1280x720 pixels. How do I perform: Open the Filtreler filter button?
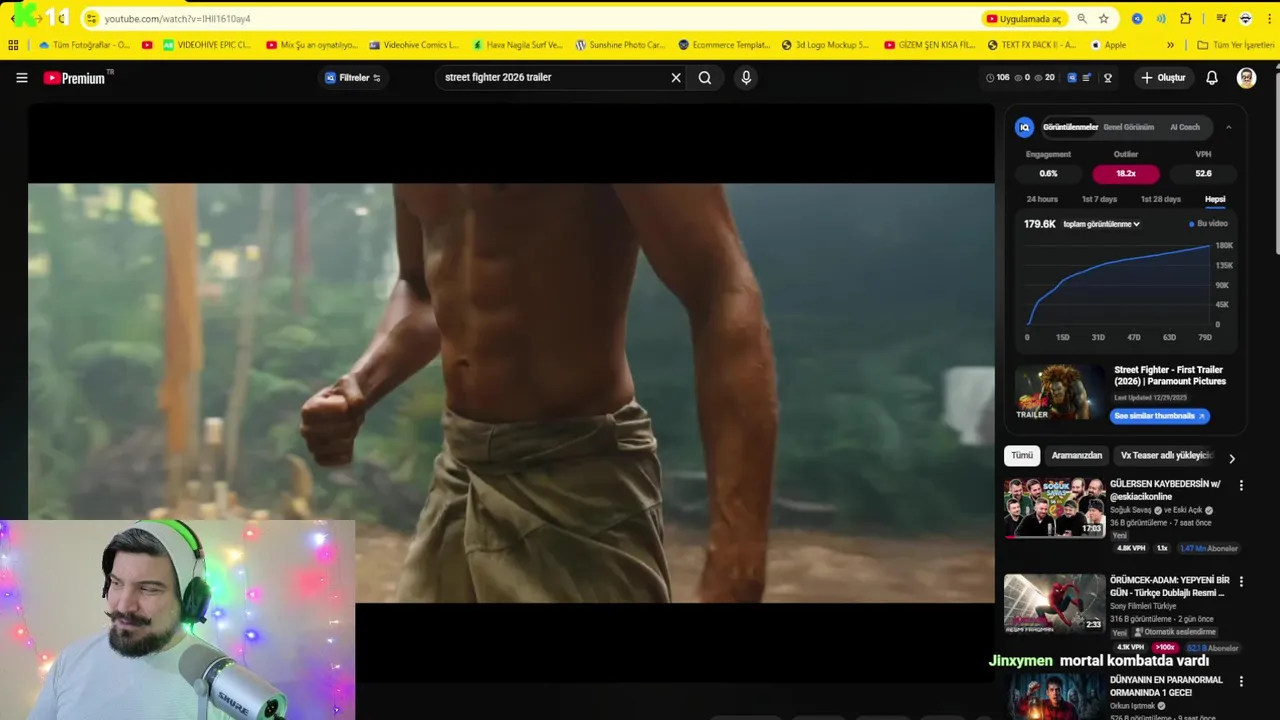pyautogui.click(x=353, y=78)
